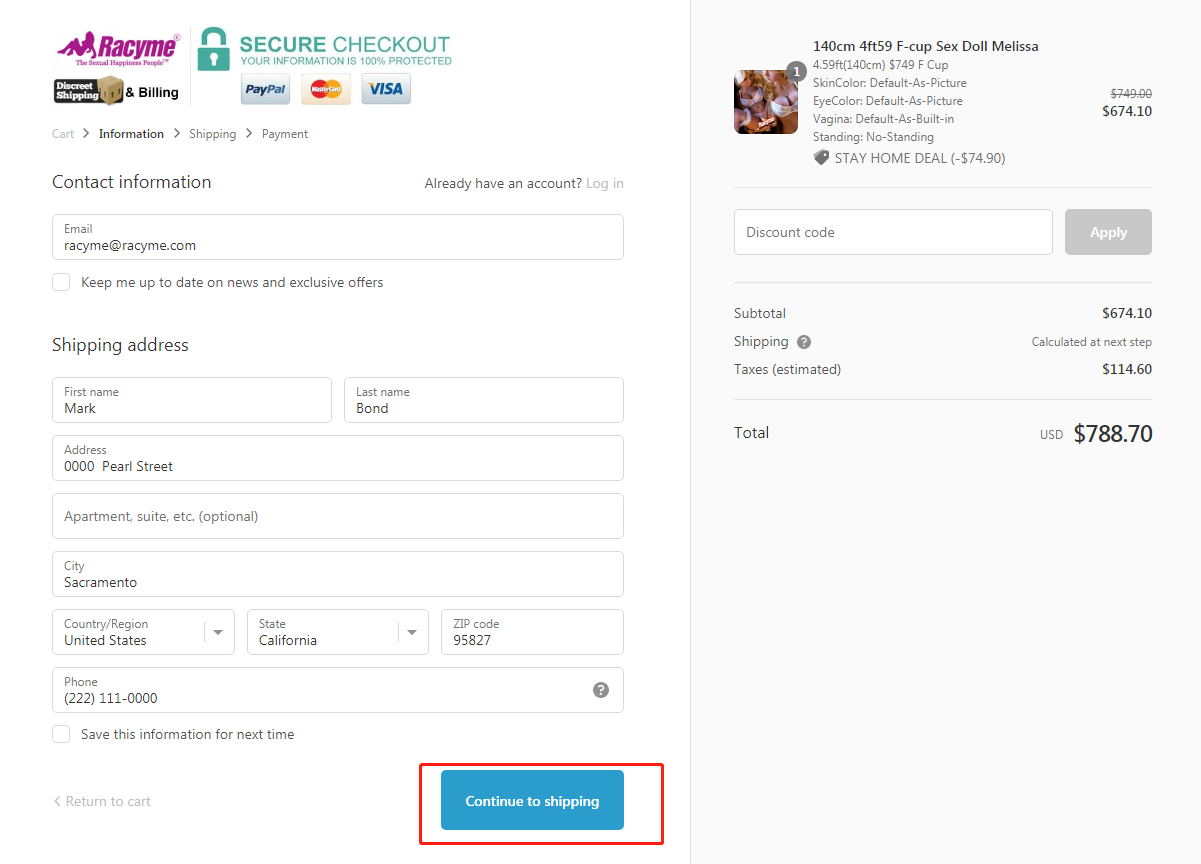This screenshot has width=1201, height=864.
Task: Select the MasterCard payment icon
Action: [326, 89]
